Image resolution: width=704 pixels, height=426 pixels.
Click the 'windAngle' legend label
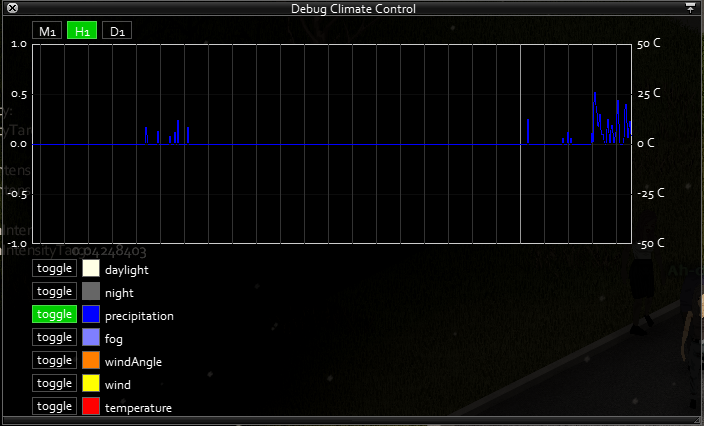(x=133, y=362)
